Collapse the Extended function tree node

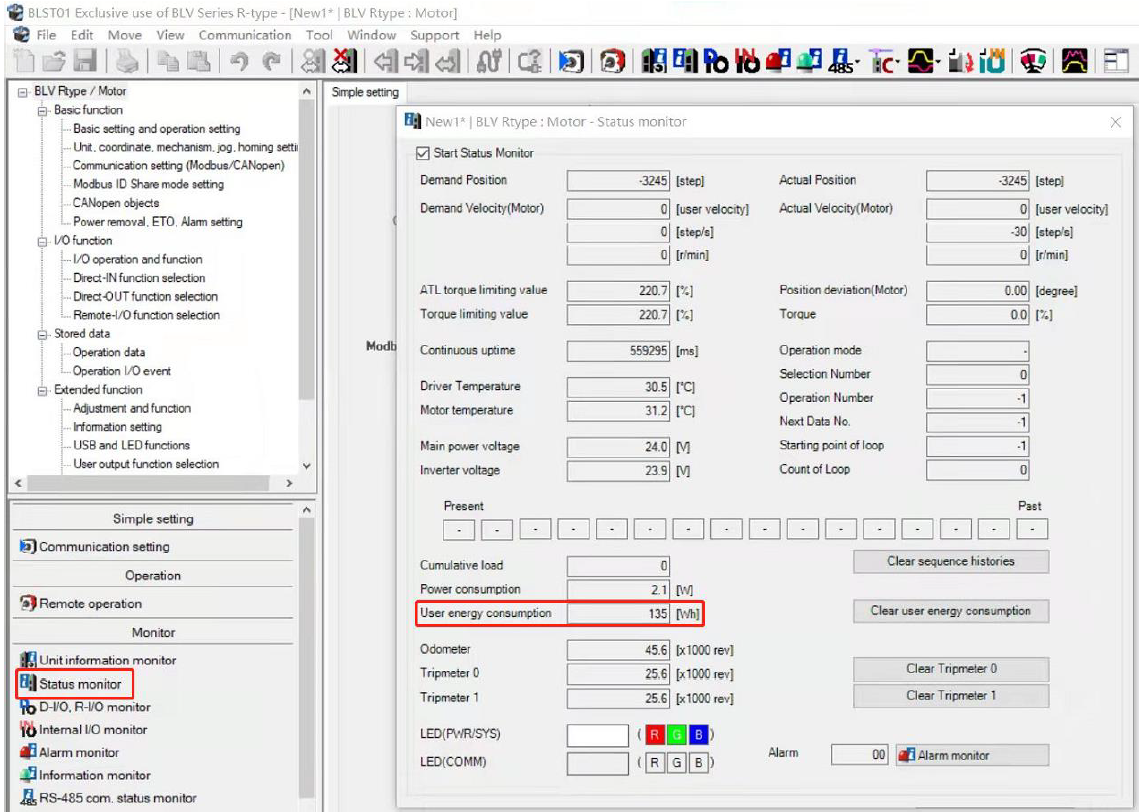tap(43, 390)
